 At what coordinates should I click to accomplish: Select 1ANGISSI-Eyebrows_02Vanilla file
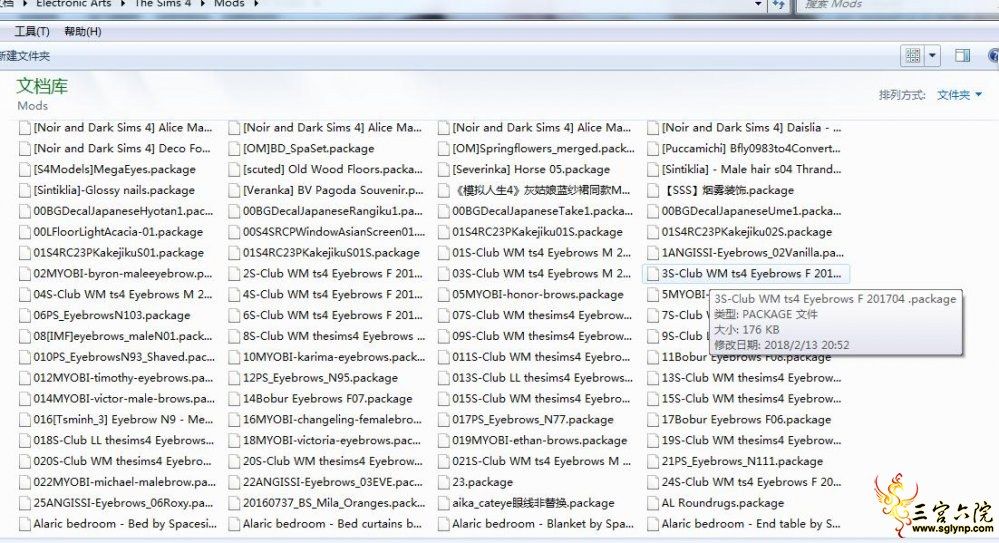[752, 253]
